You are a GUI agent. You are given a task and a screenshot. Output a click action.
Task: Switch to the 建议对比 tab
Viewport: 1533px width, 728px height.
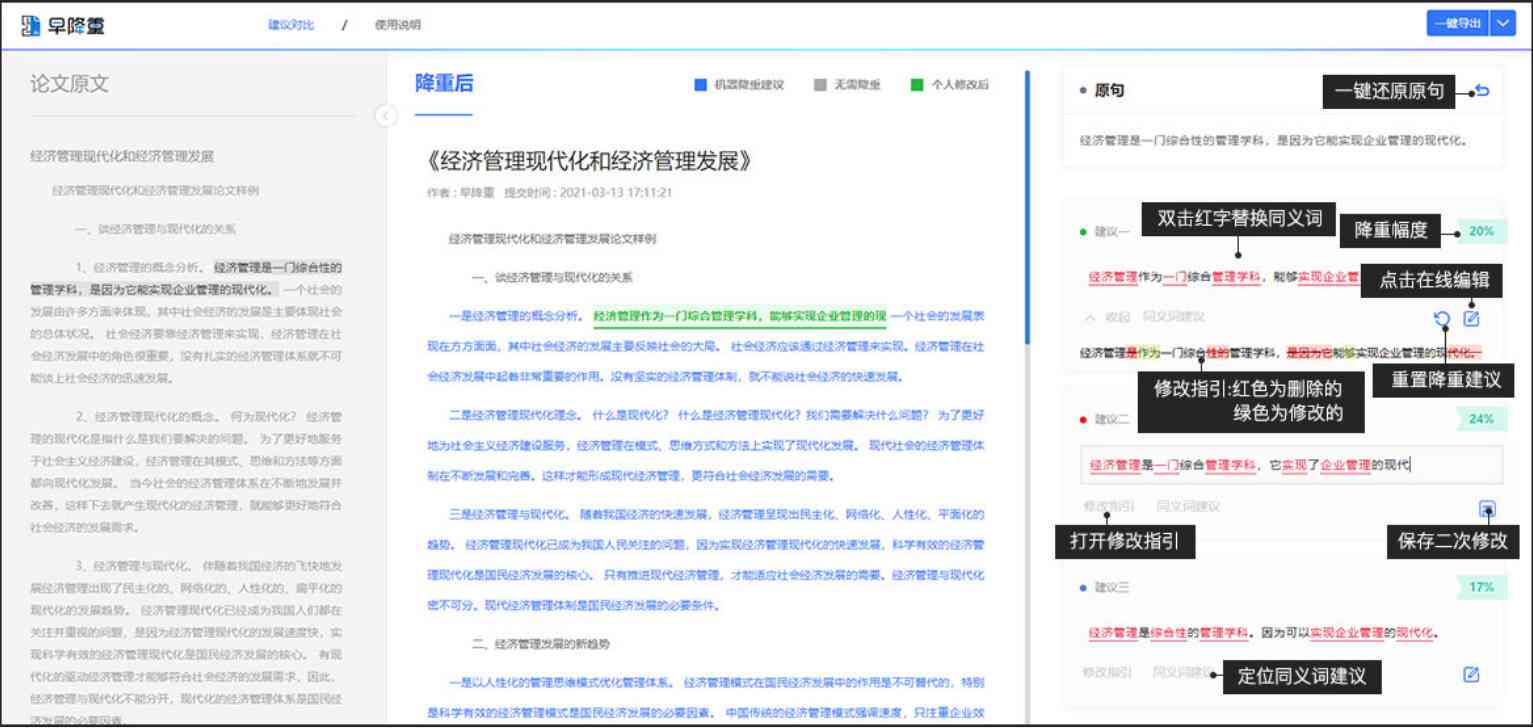click(x=291, y=24)
